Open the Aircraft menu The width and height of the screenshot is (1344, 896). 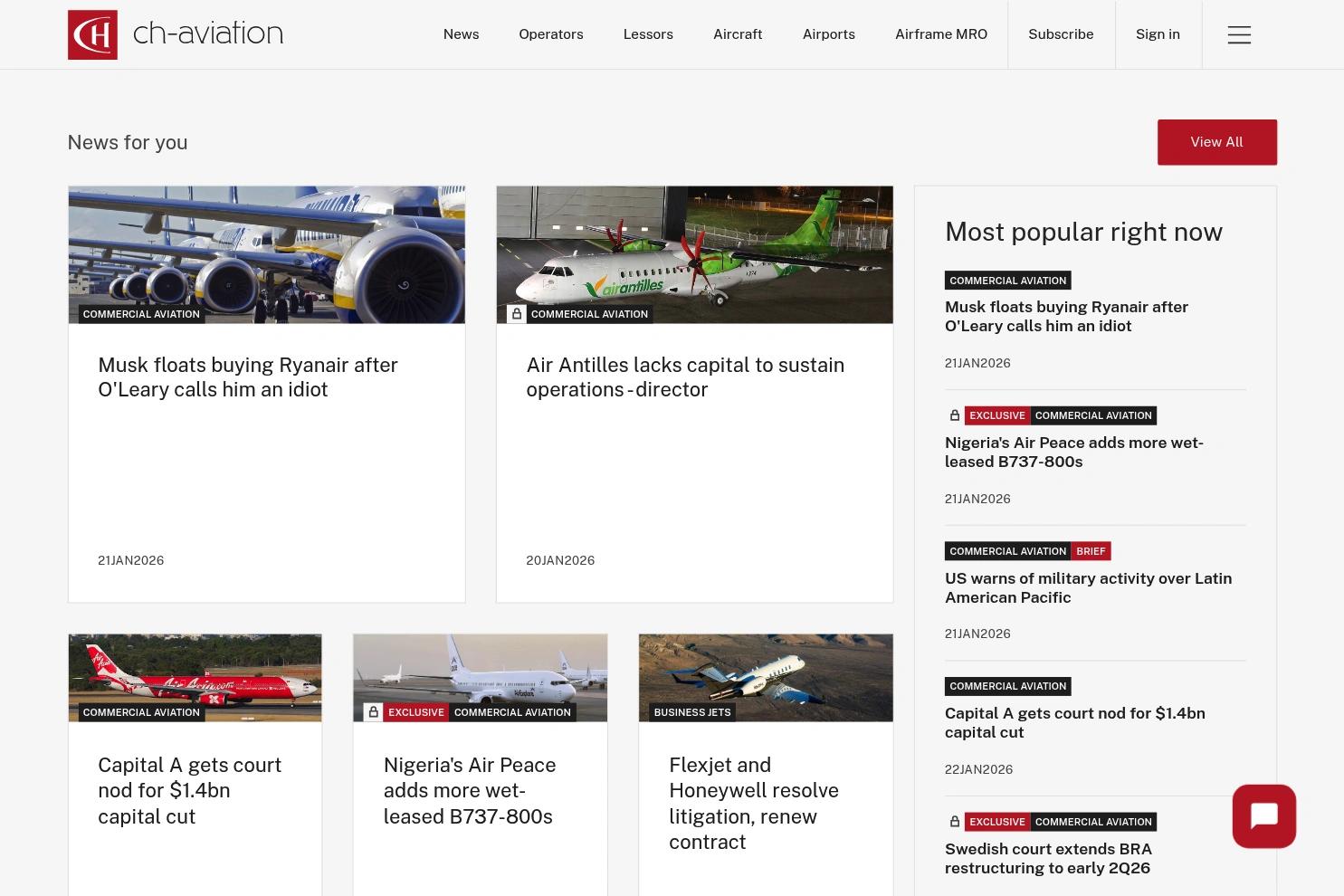(x=738, y=34)
